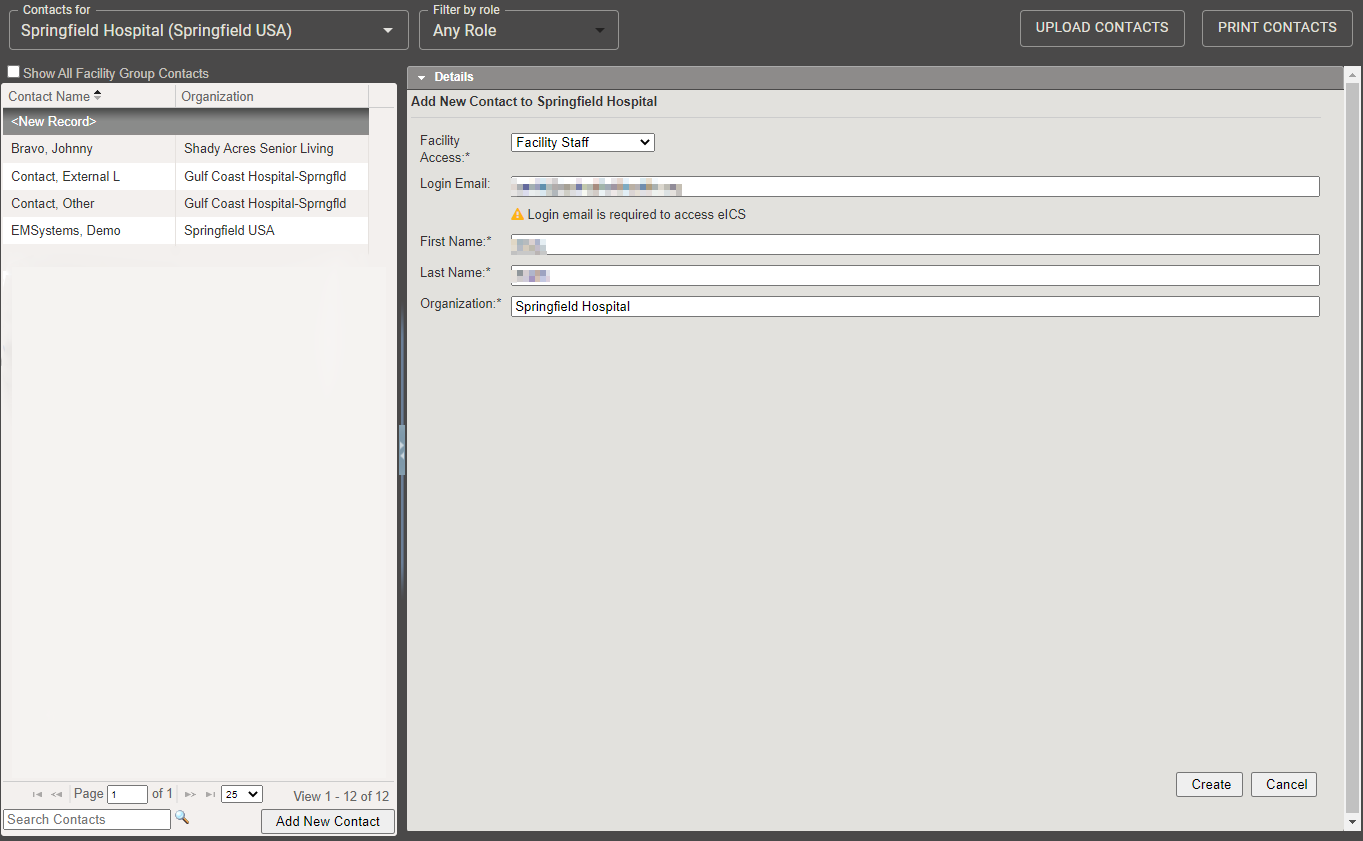This screenshot has height=841, width=1363.
Task: Click the search magnifier icon
Action: [181, 817]
